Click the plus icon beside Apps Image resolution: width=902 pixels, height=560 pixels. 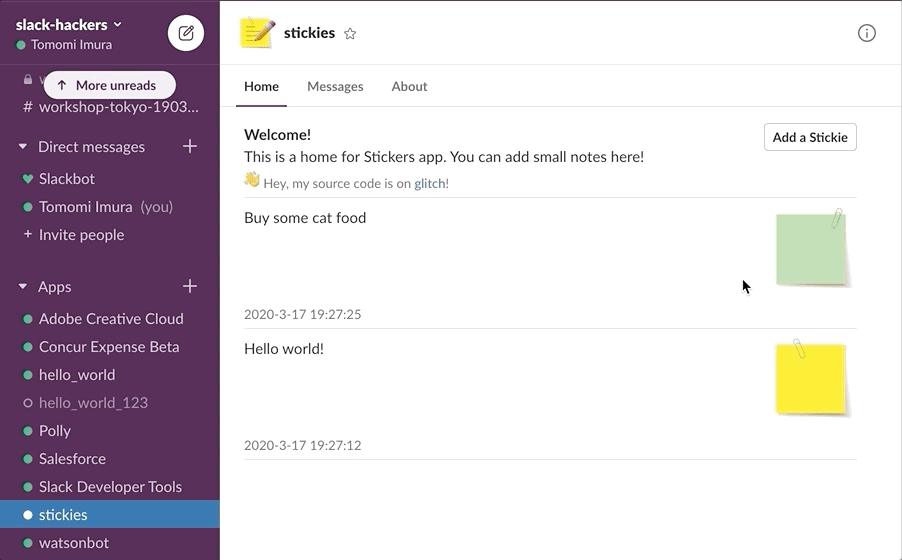click(190, 287)
